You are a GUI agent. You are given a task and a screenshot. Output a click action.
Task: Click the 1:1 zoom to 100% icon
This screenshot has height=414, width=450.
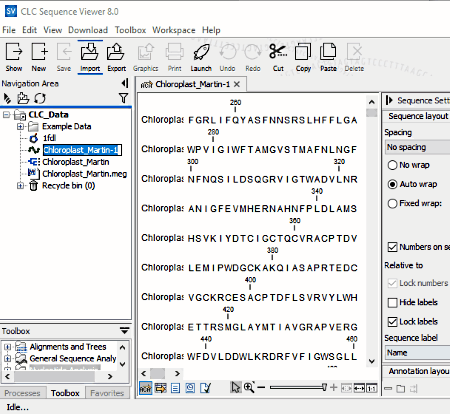click(372, 388)
